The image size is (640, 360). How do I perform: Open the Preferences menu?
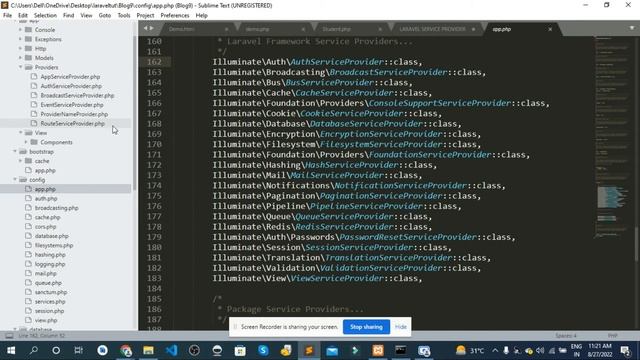click(x=175, y=16)
